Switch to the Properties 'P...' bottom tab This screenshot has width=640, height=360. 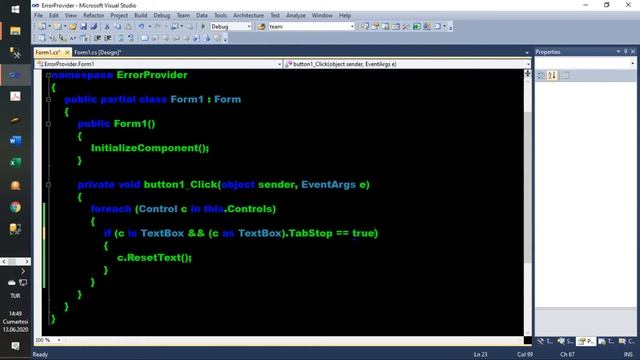[x=586, y=341]
